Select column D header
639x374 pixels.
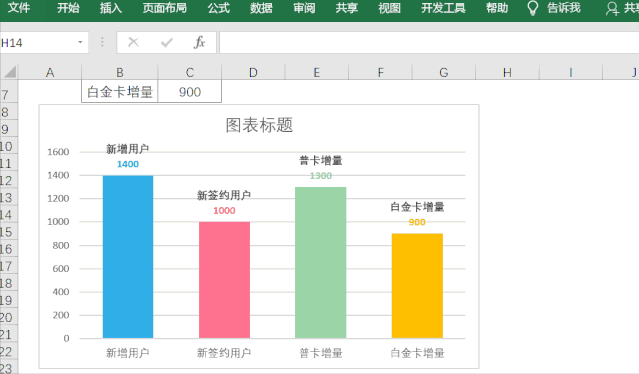coord(253,73)
